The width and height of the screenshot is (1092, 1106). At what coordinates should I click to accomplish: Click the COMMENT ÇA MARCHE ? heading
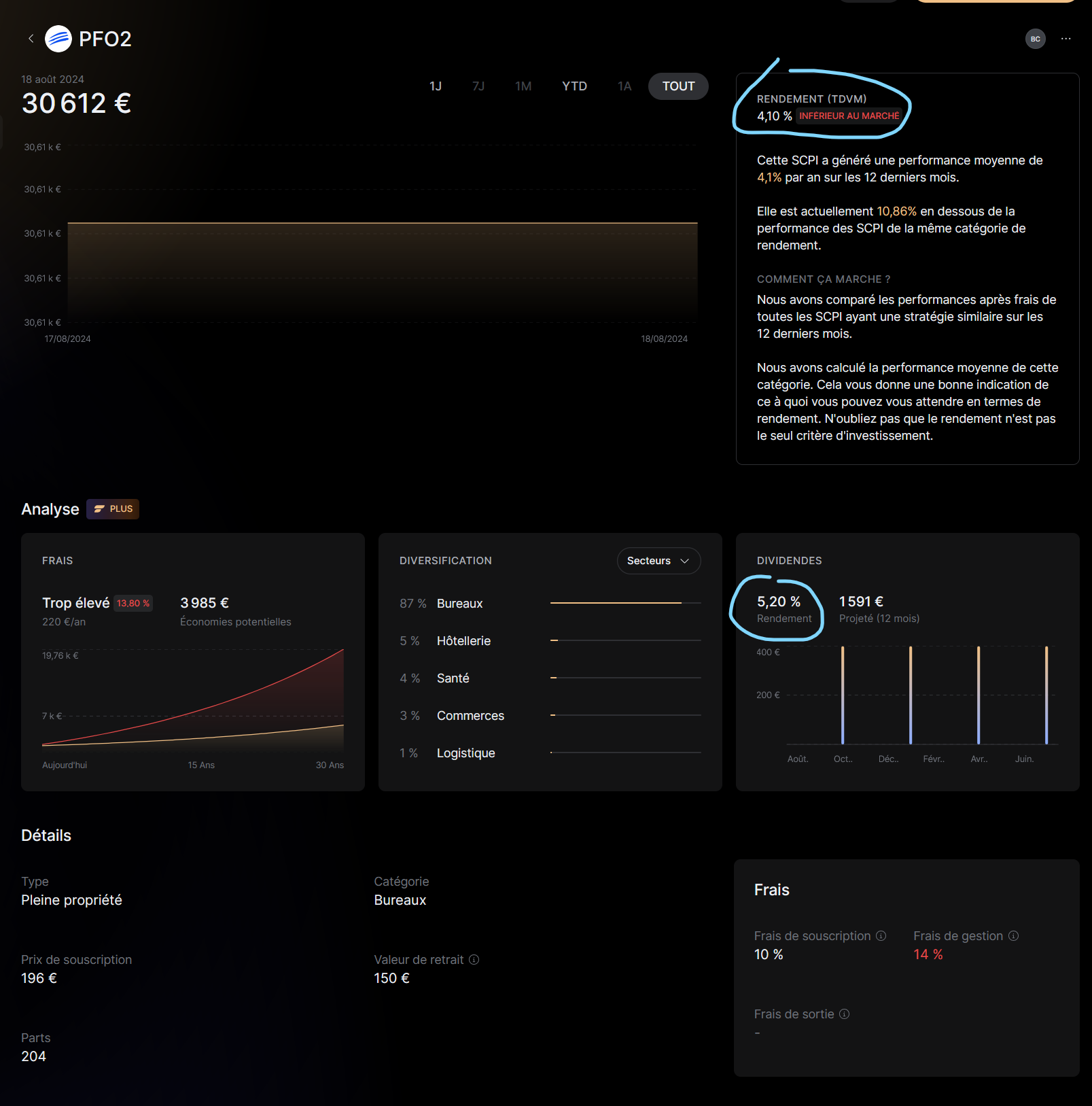click(823, 279)
